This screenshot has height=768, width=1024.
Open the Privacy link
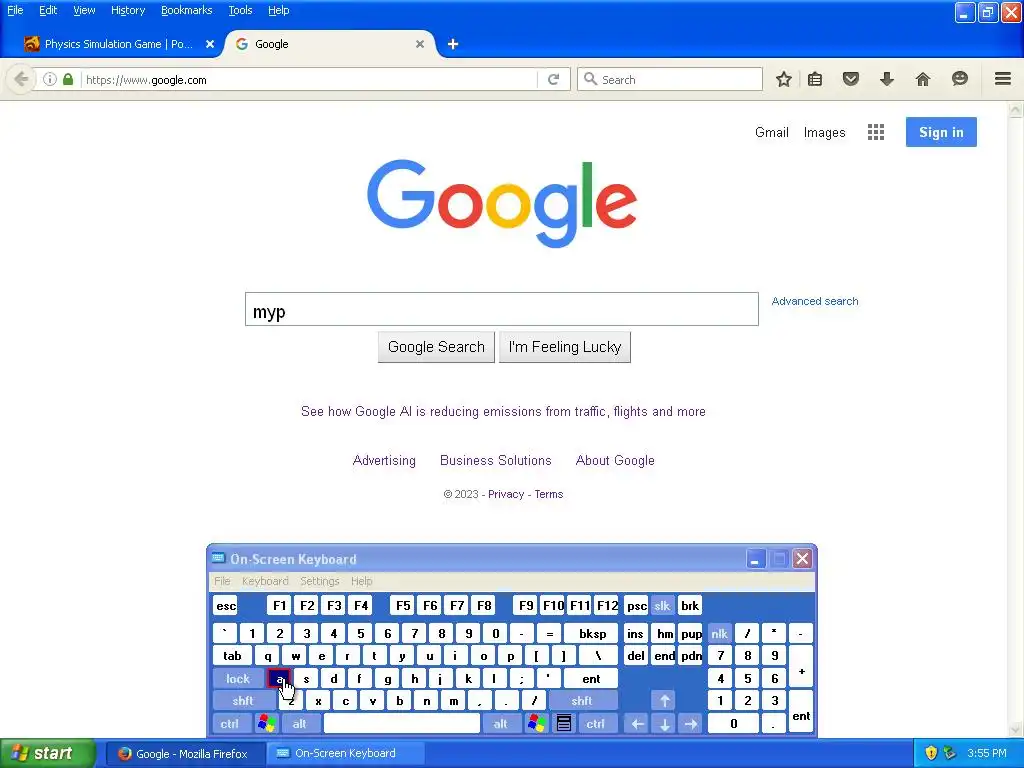[506, 494]
